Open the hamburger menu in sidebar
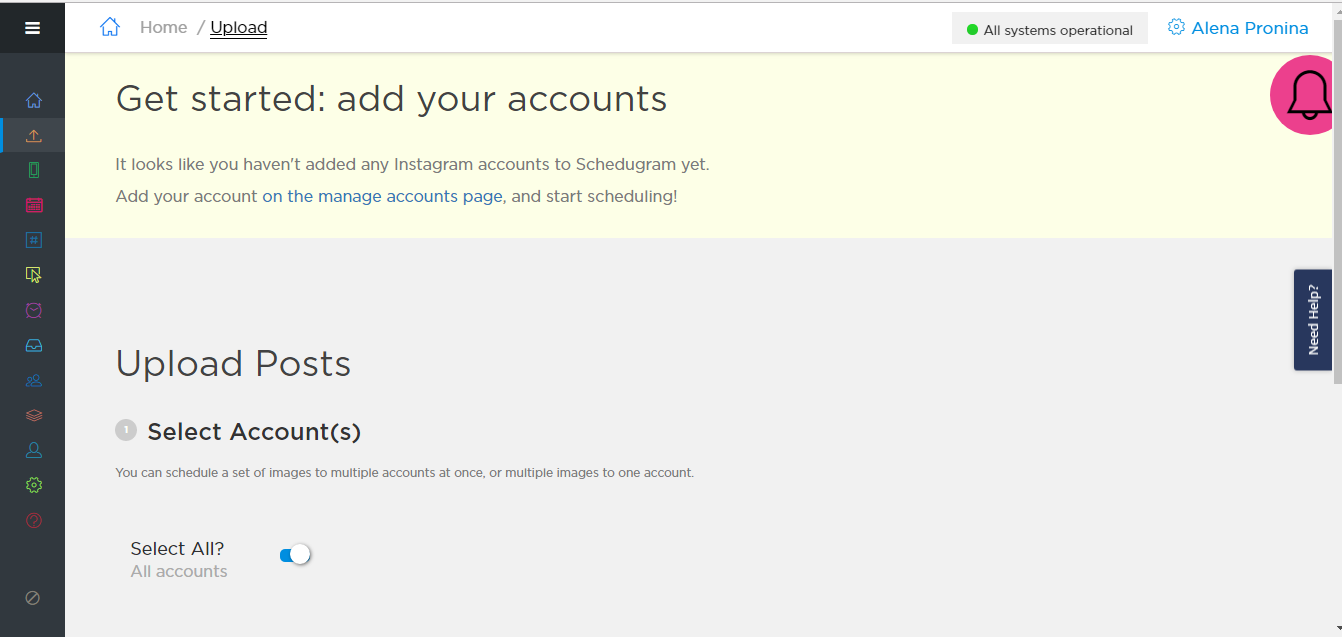The height and width of the screenshot is (637, 1342). point(32,28)
